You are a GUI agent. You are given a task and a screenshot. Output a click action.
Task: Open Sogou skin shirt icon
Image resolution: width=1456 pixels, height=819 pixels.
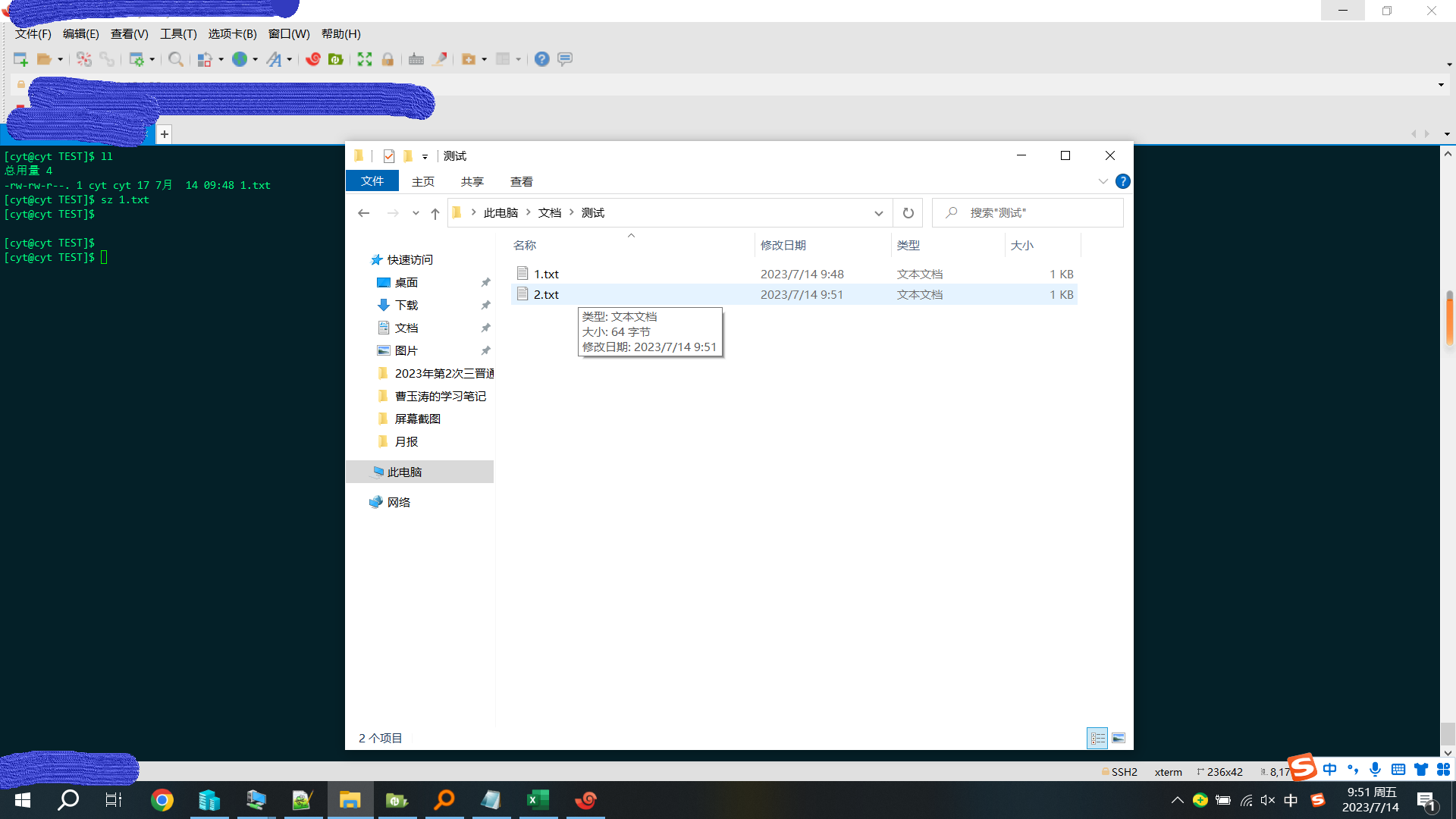(x=1420, y=770)
